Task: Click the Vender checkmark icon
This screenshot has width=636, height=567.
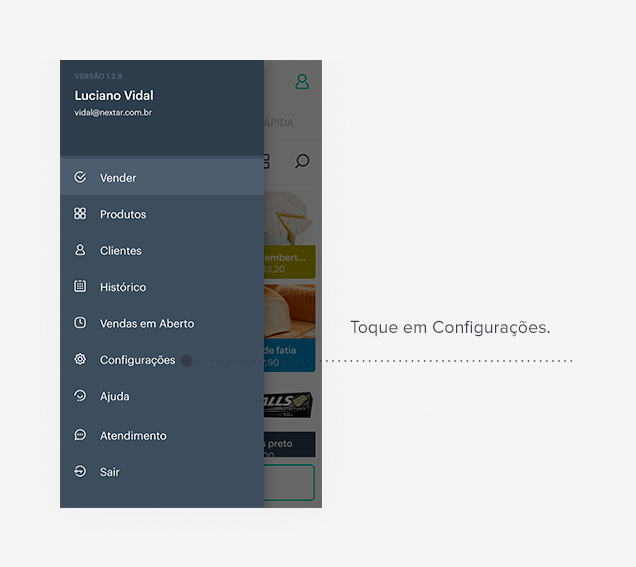Action: coord(80,177)
